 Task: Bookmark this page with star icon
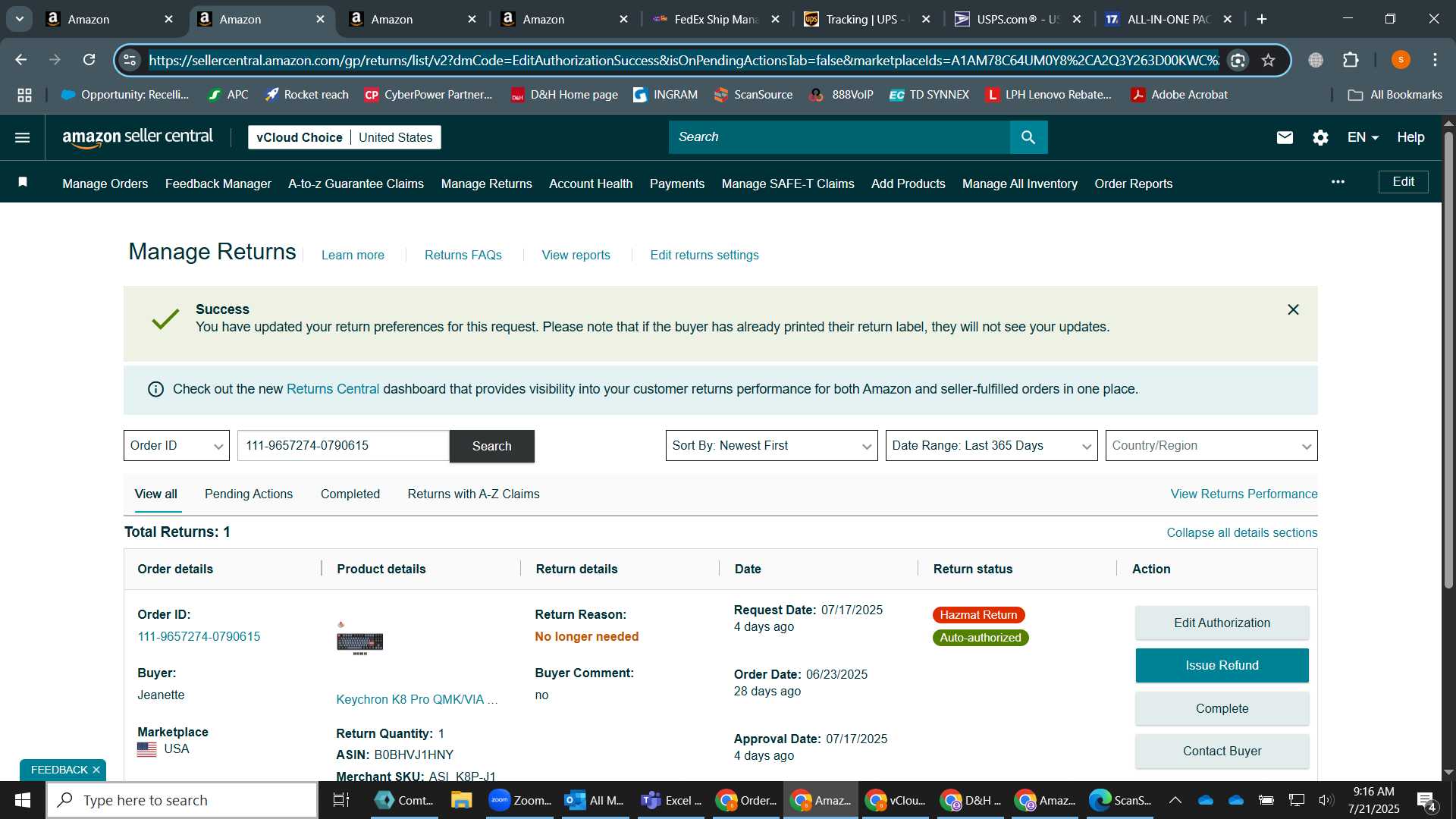click(1268, 60)
